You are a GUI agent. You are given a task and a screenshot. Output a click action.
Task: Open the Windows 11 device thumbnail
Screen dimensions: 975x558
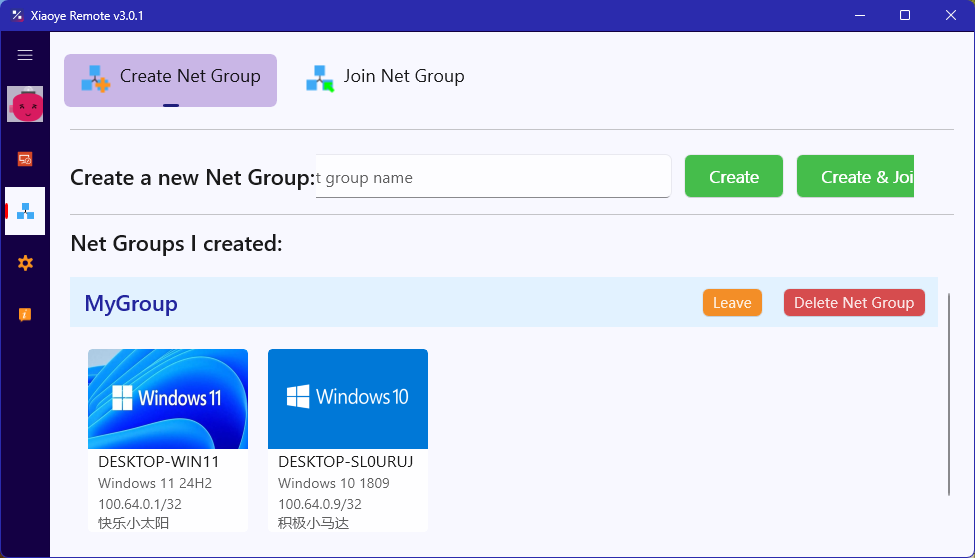click(x=168, y=399)
